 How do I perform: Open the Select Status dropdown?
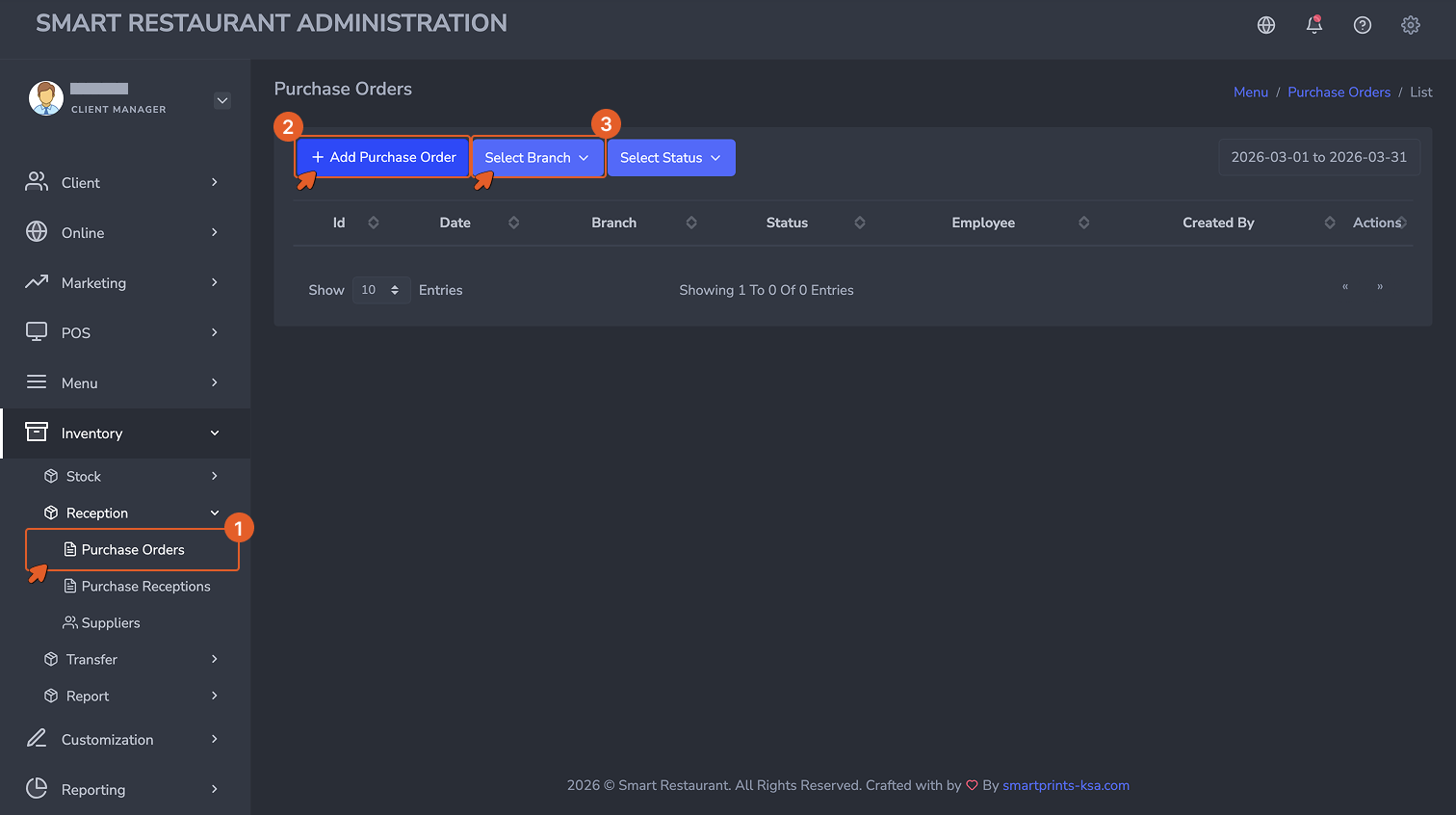[x=671, y=158]
